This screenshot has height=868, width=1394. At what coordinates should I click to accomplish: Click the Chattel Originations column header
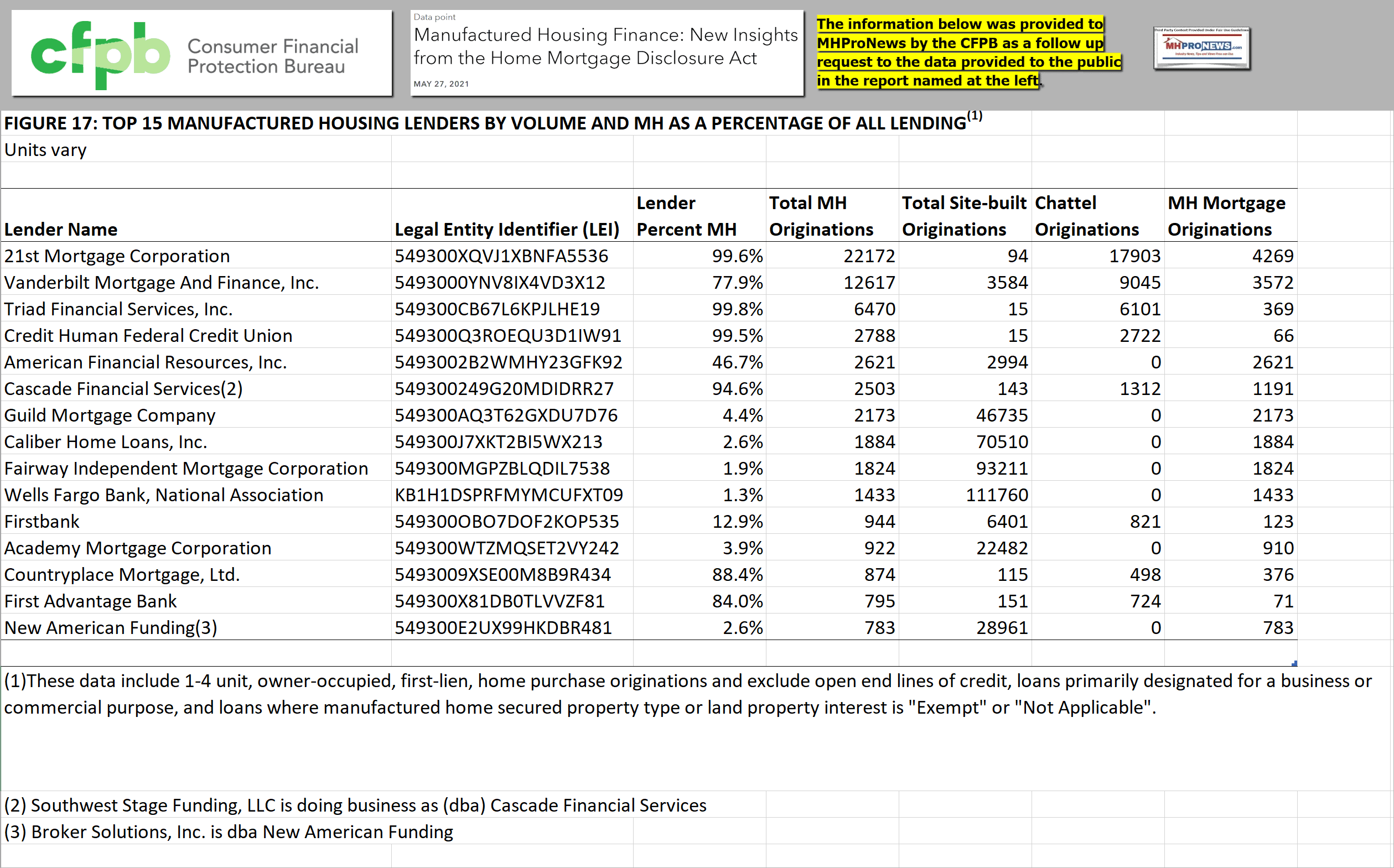click(x=1086, y=216)
